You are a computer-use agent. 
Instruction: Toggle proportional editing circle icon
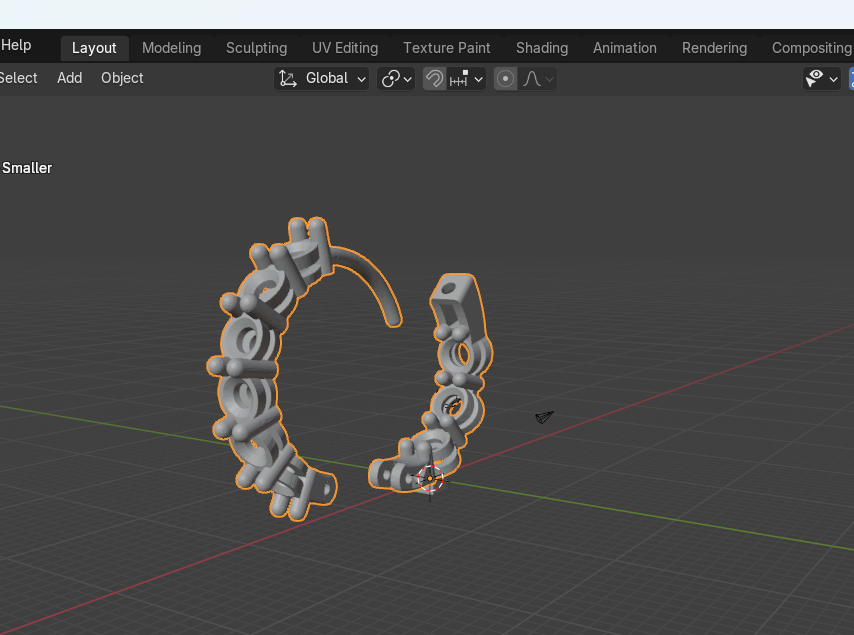click(x=506, y=78)
